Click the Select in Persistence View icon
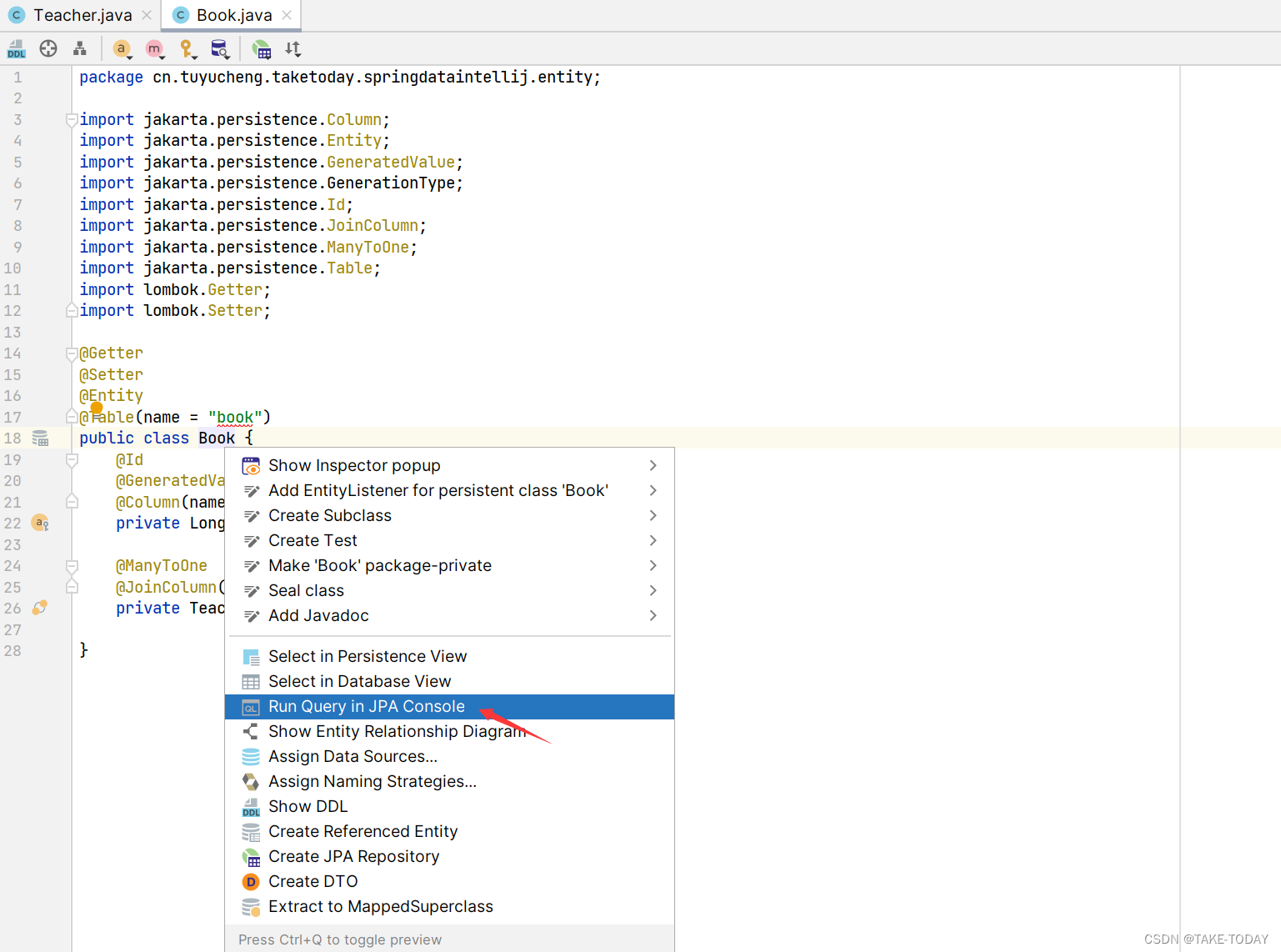Screen dimensions: 1281x952 (x=251, y=657)
